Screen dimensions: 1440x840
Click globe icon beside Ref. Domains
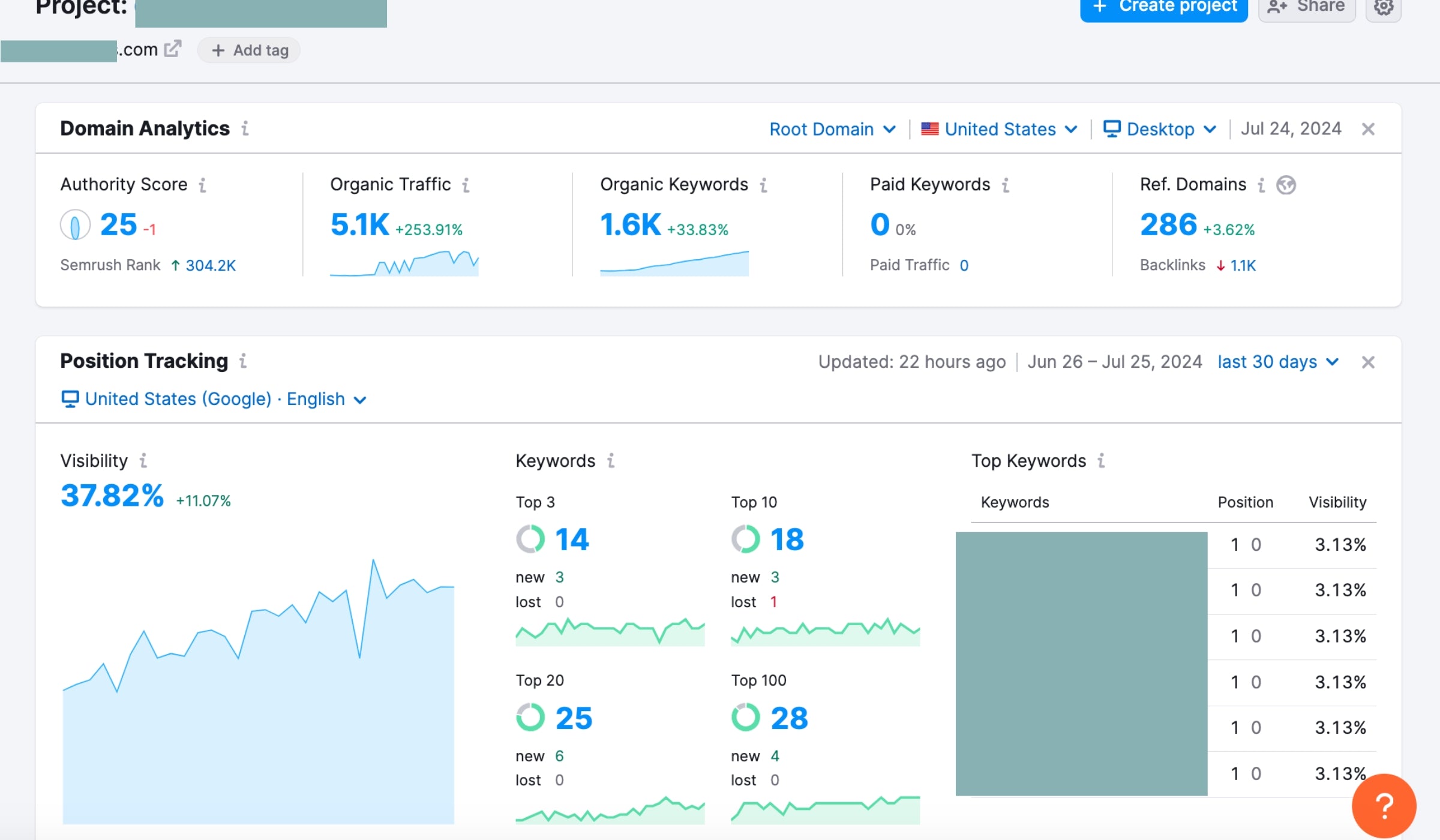[x=1286, y=185]
